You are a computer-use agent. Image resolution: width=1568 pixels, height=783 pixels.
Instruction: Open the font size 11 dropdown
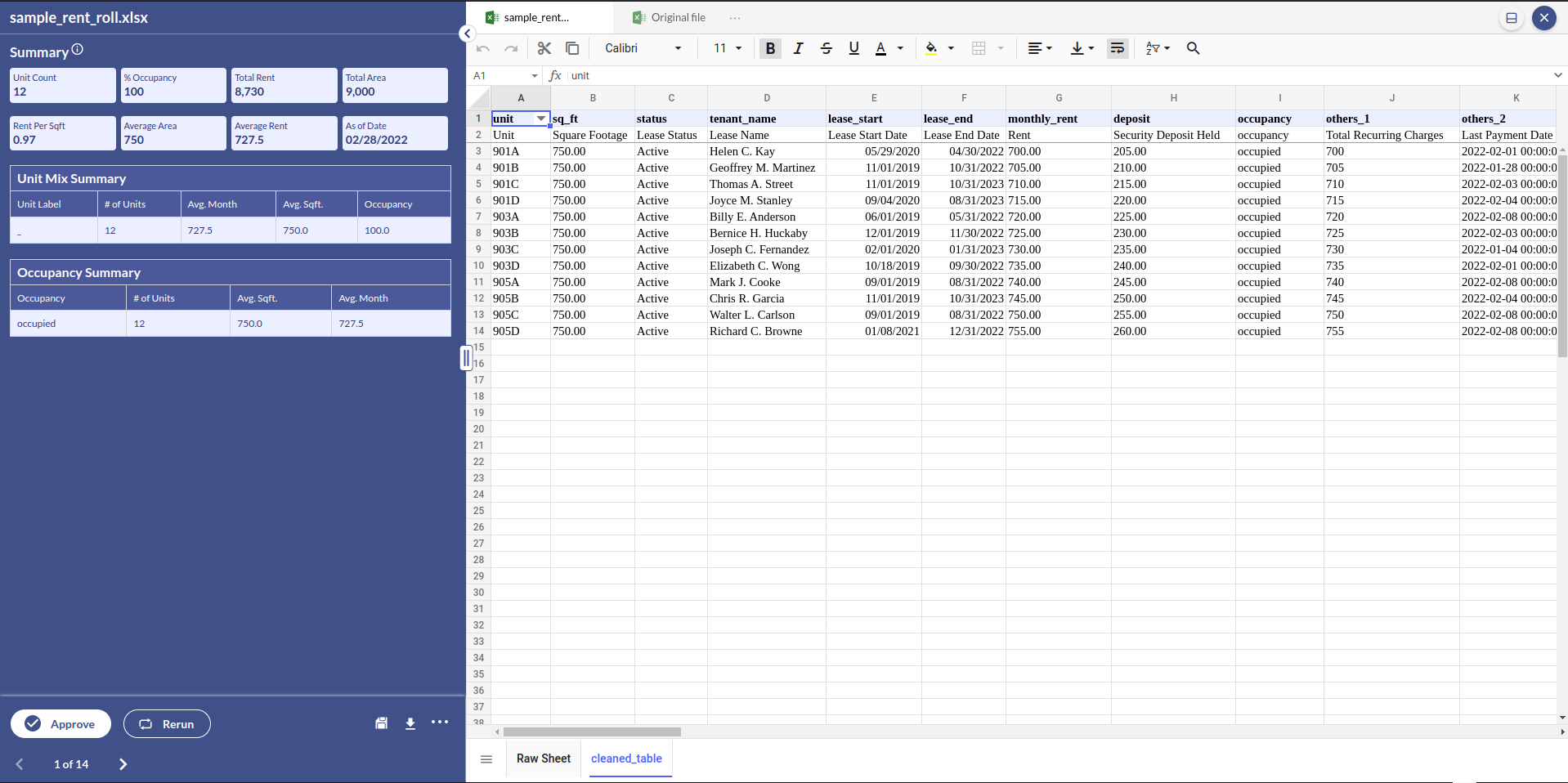point(728,49)
